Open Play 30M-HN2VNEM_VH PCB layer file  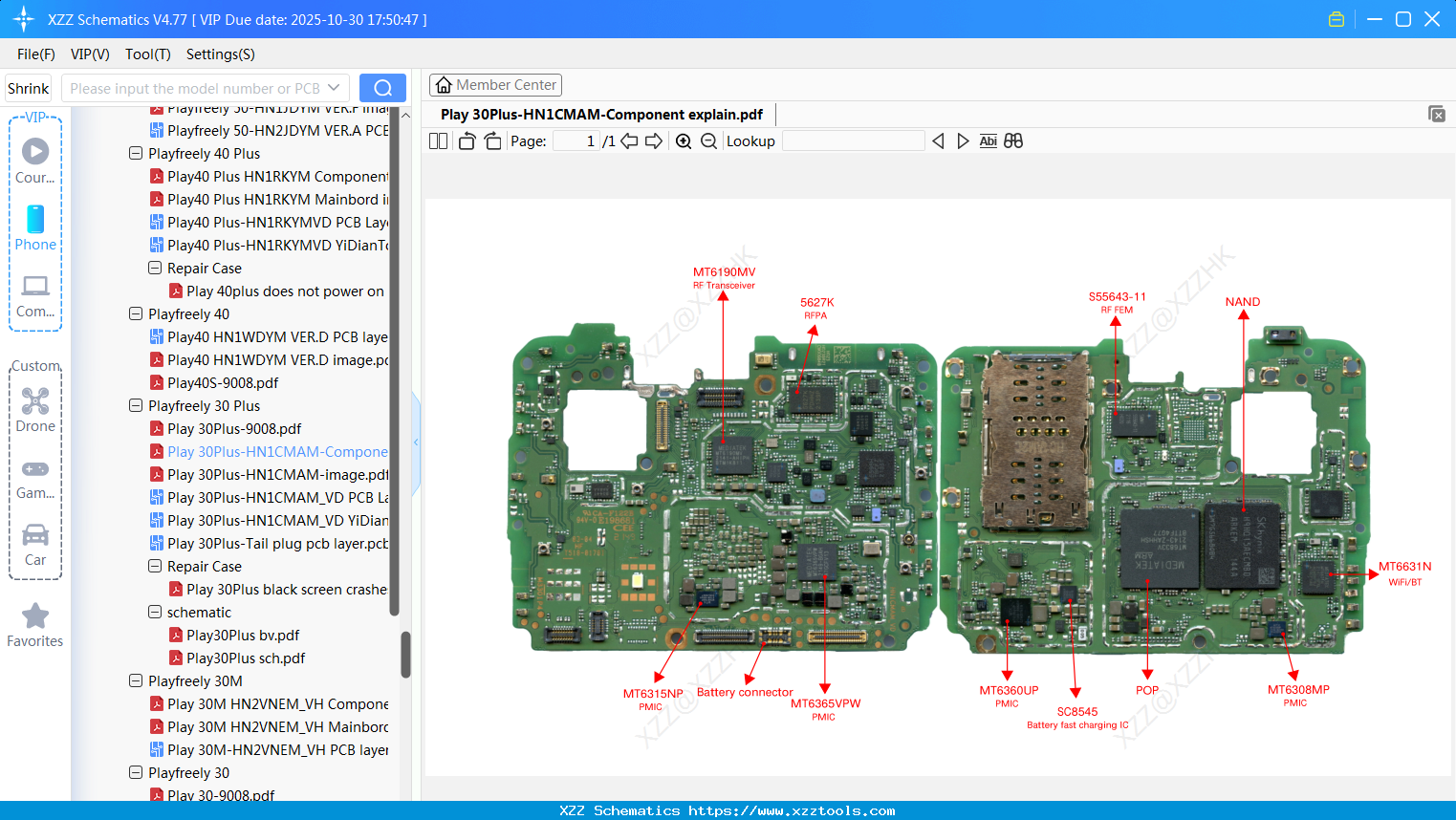coord(269,750)
